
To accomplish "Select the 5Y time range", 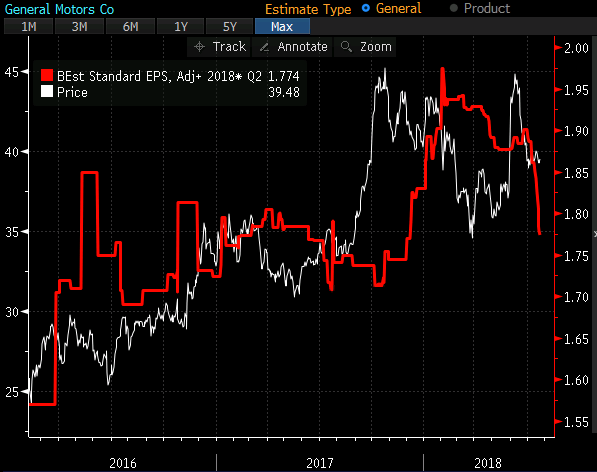I will [230, 27].
